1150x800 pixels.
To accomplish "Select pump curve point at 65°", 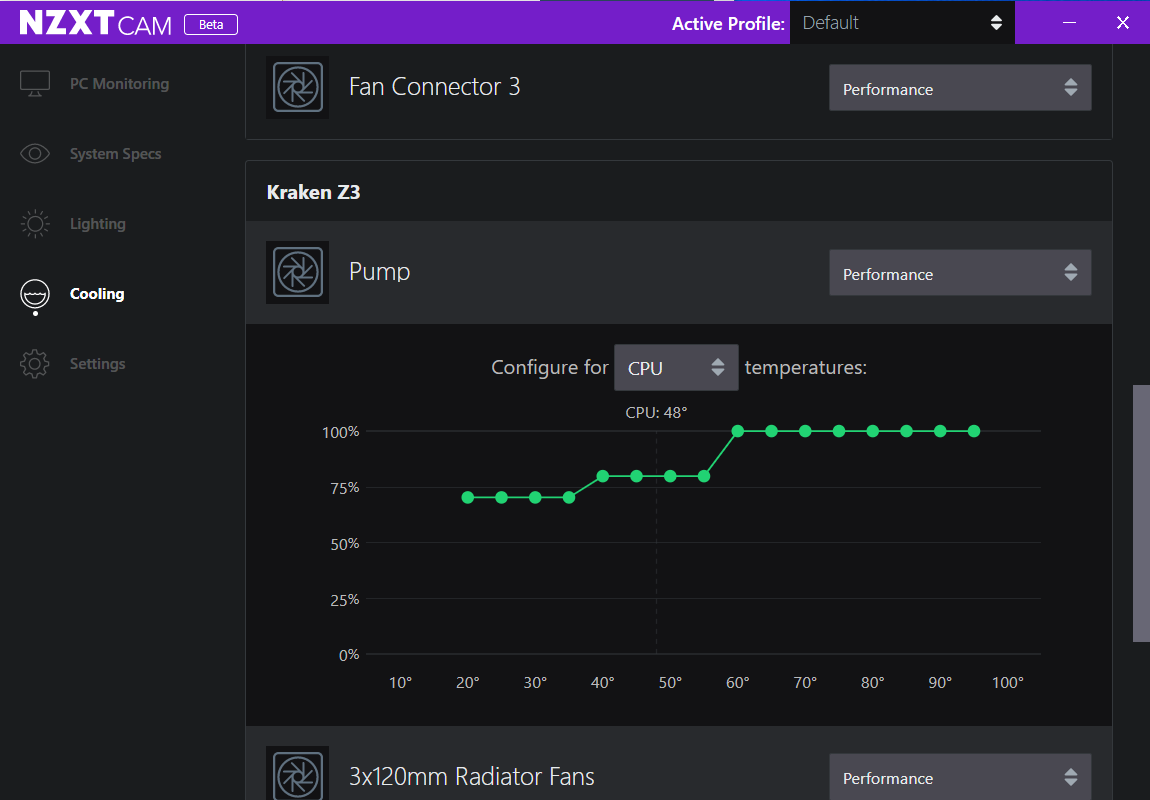I will 772,431.
